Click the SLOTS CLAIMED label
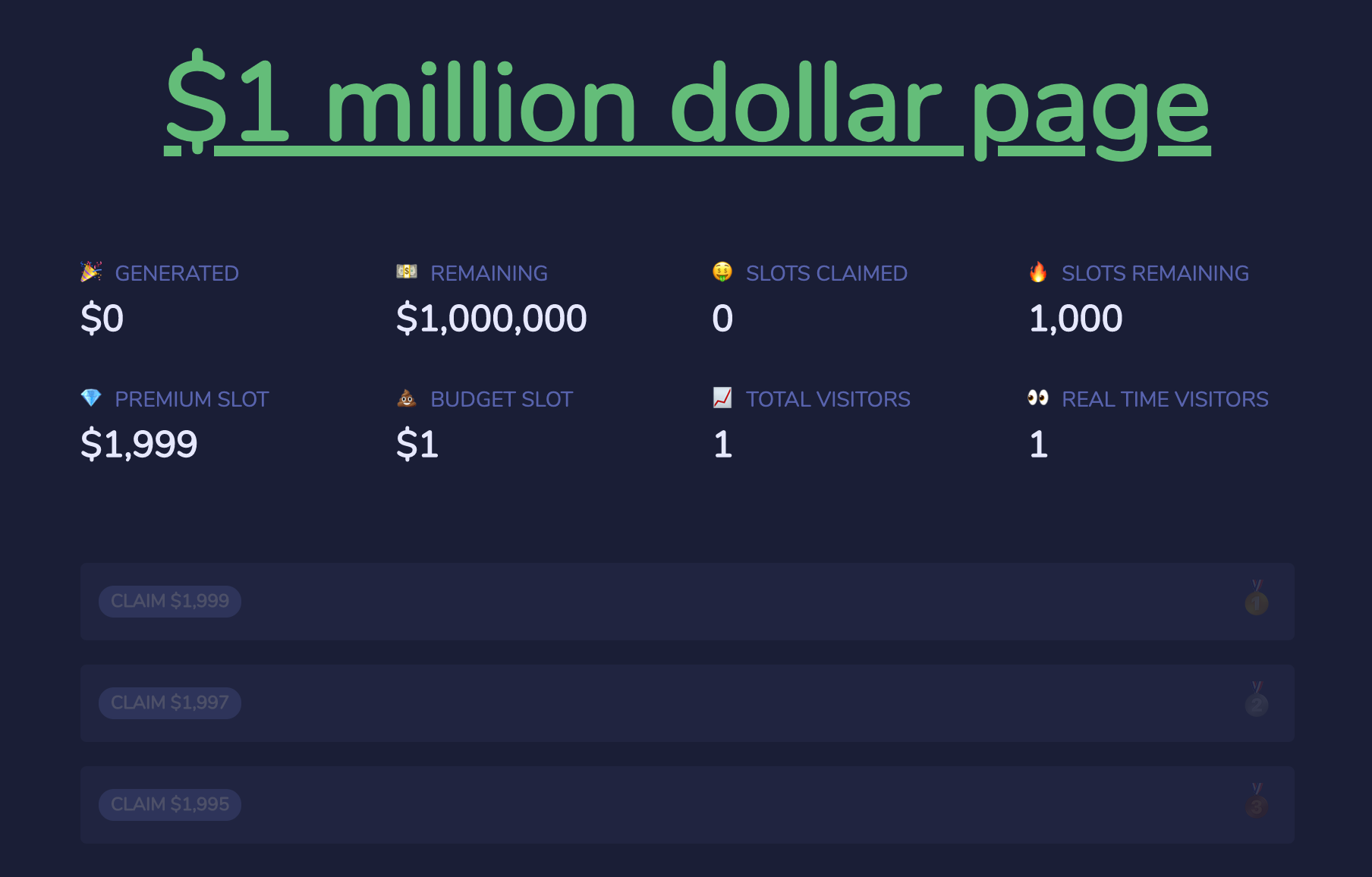Screen dimensions: 1372x877 826,273
